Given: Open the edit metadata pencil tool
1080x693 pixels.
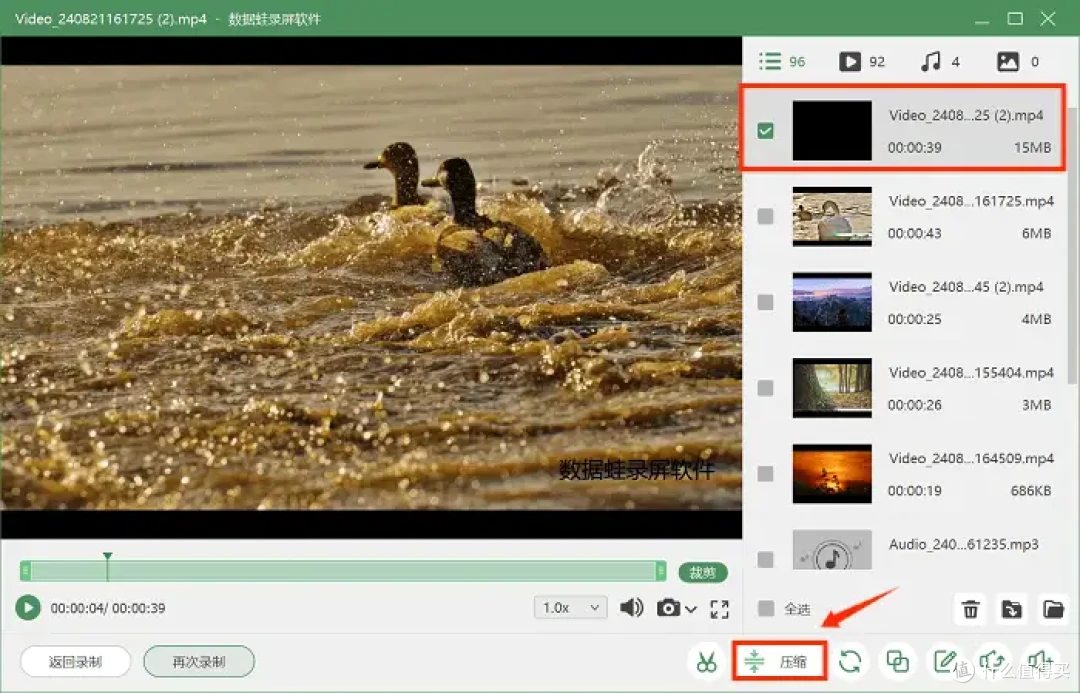Looking at the screenshot, I should click(x=944, y=662).
